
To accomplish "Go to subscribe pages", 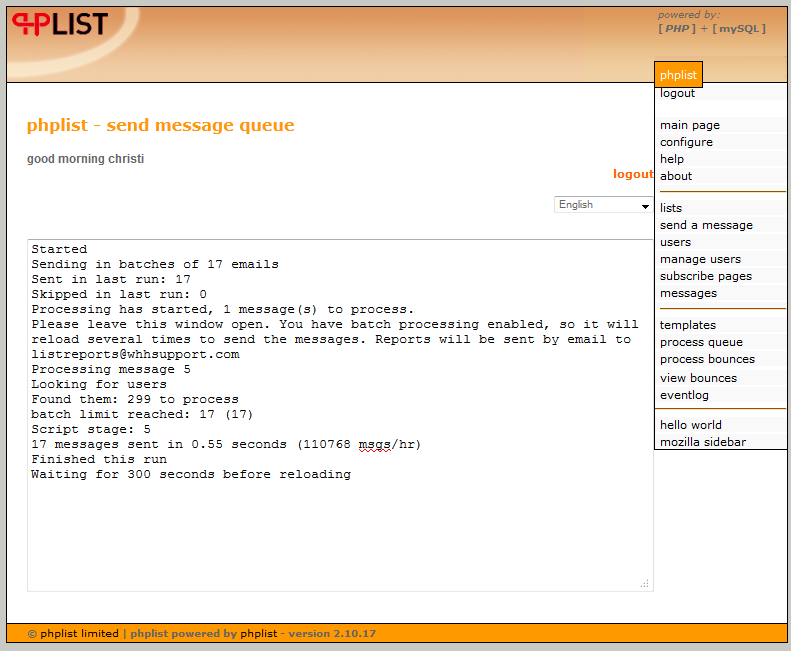I will [705, 276].
